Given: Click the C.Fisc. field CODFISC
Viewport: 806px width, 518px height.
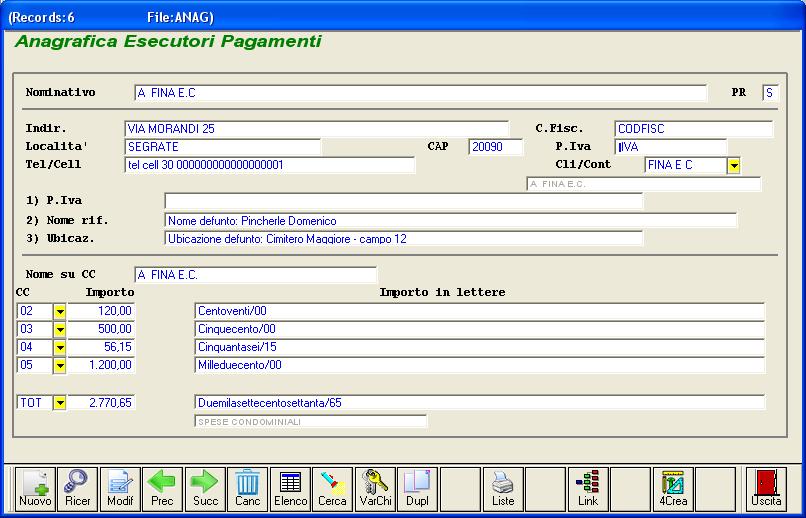Looking at the screenshot, I should (x=693, y=129).
